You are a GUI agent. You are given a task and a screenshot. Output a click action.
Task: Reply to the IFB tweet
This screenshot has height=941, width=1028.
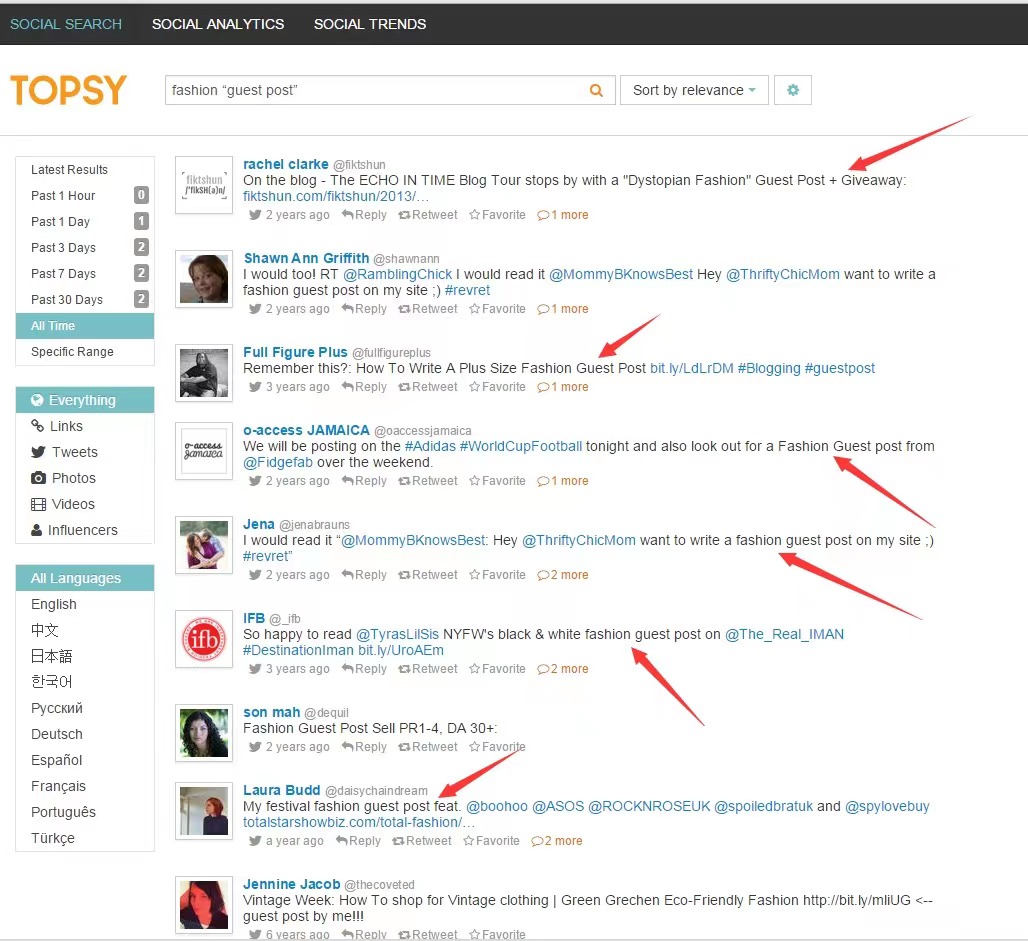[365, 669]
